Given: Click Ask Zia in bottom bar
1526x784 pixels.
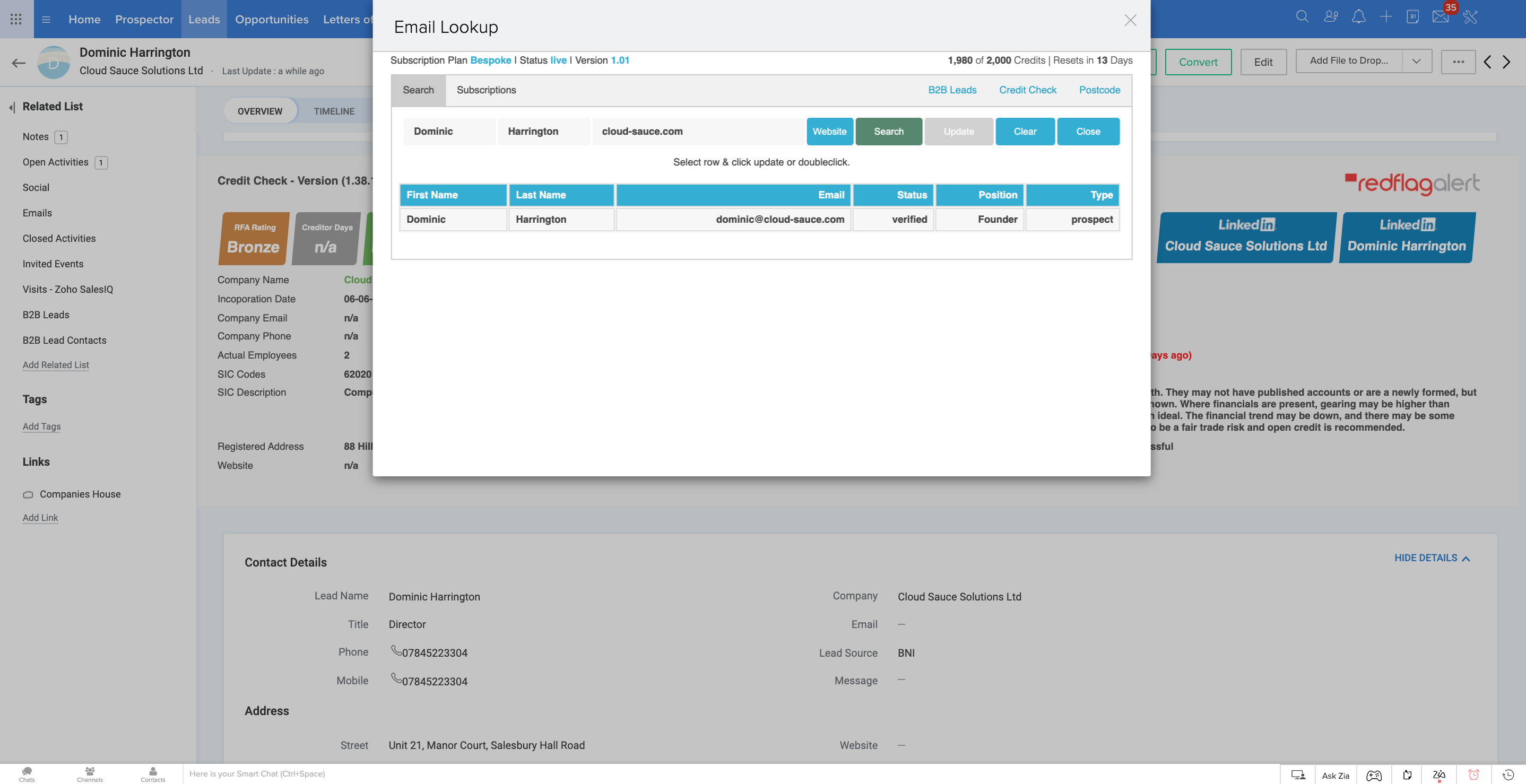Looking at the screenshot, I should point(1335,775).
